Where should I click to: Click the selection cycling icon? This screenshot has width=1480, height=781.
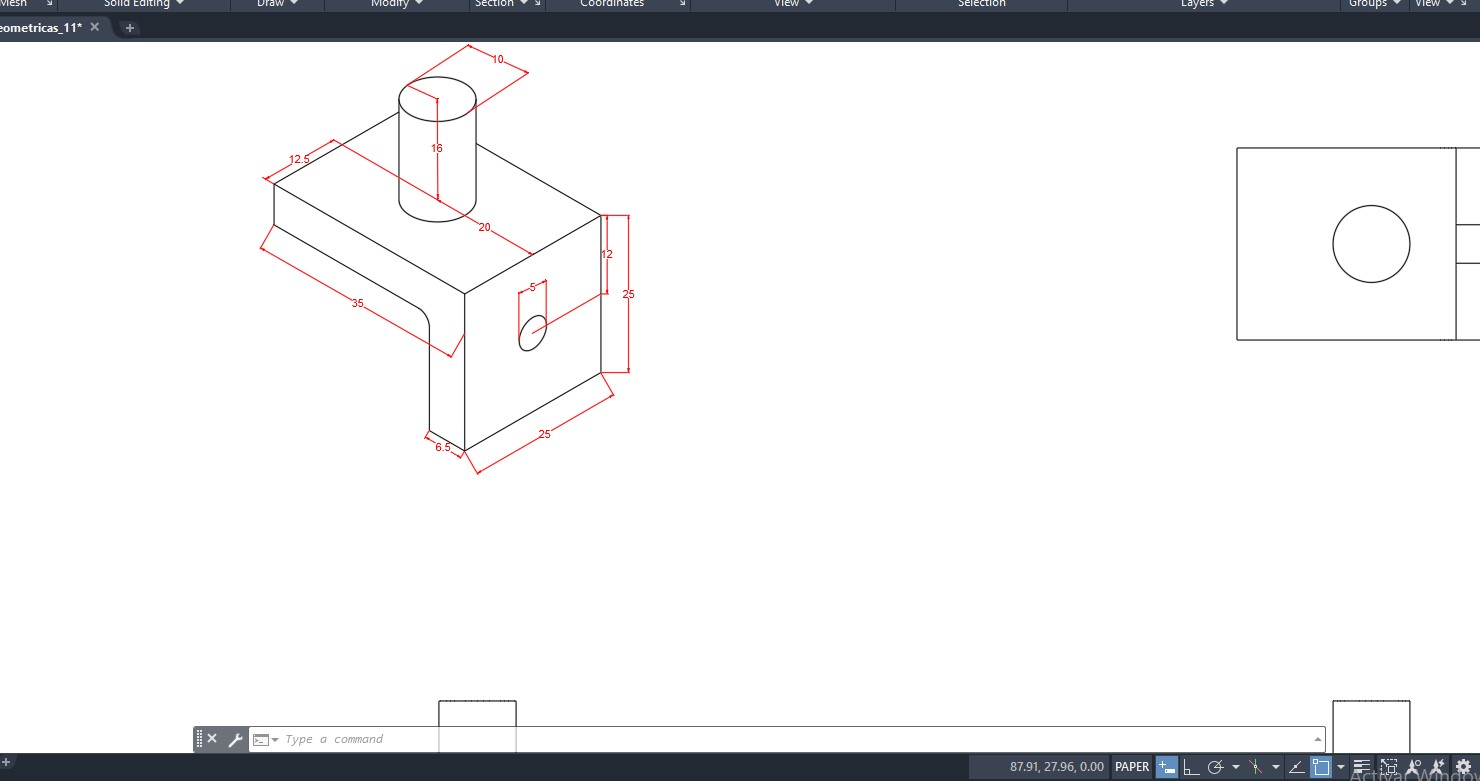[x=1389, y=767]
